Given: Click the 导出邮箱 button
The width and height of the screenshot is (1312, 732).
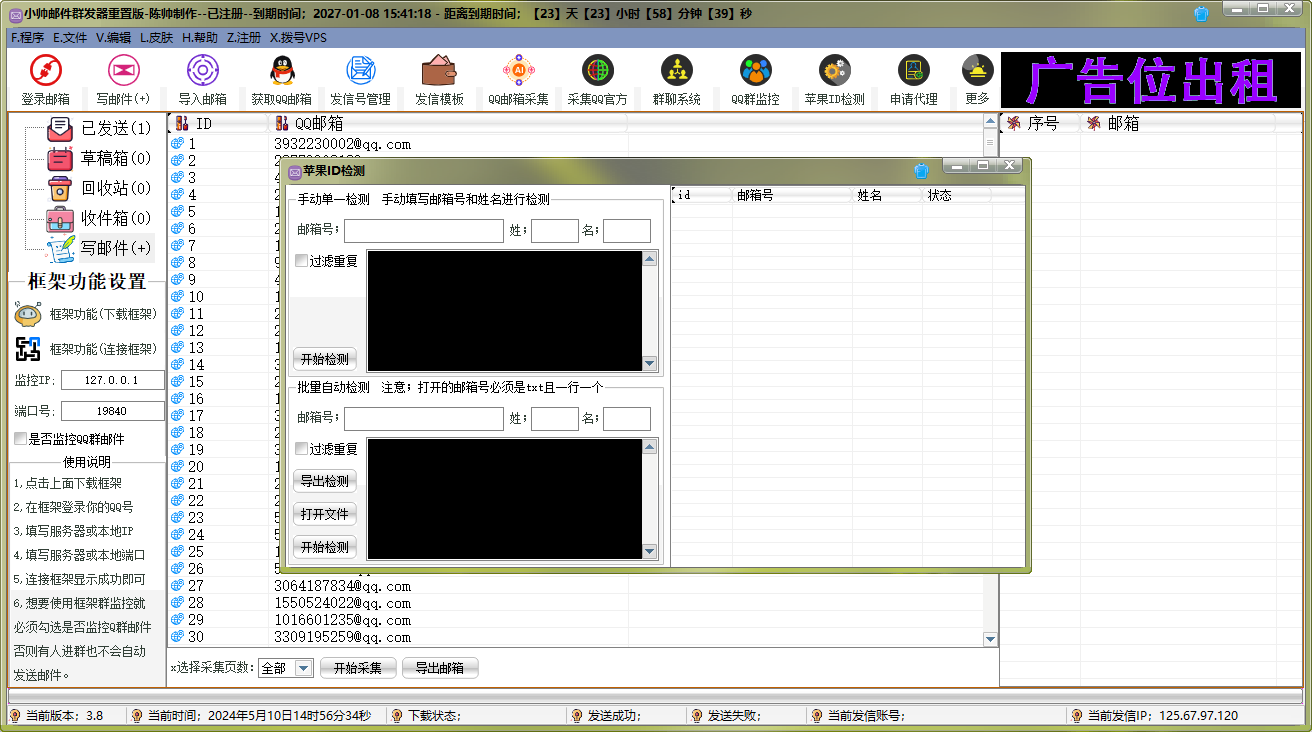Looking at the screenshot, I should [440, 668].
